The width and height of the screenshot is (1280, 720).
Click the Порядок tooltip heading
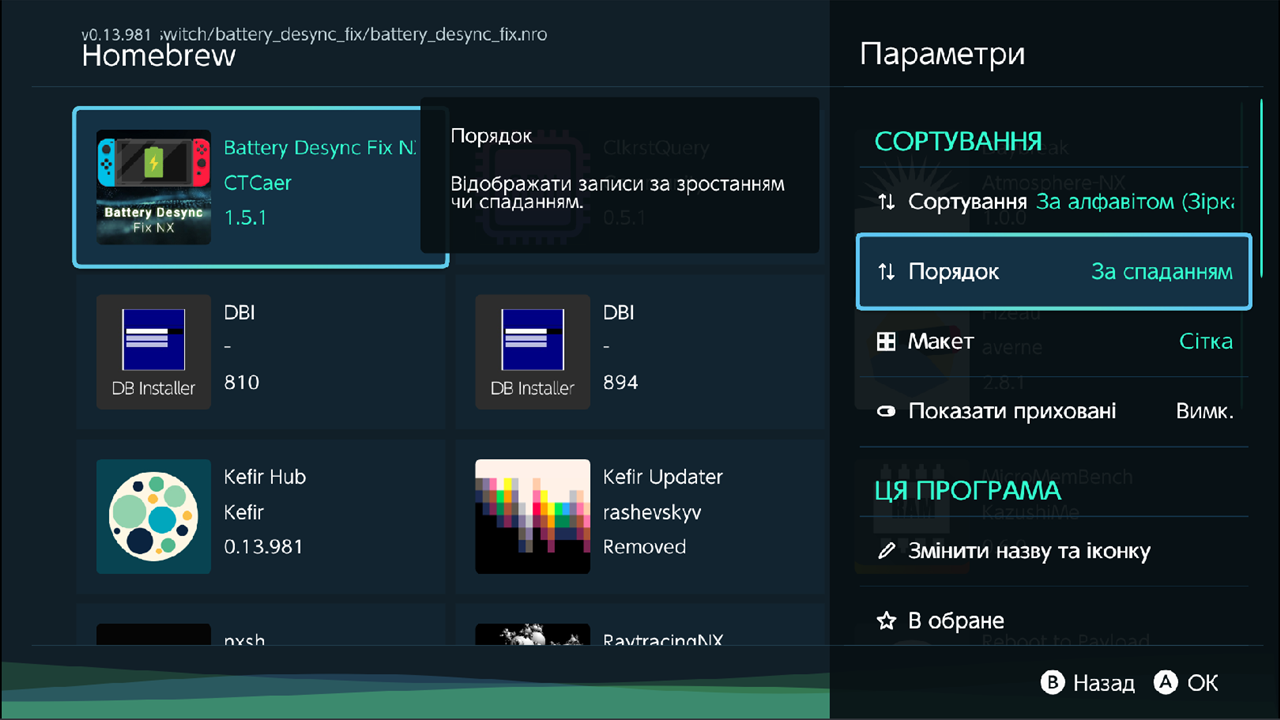pyautogui.click(x=491, y=136)
